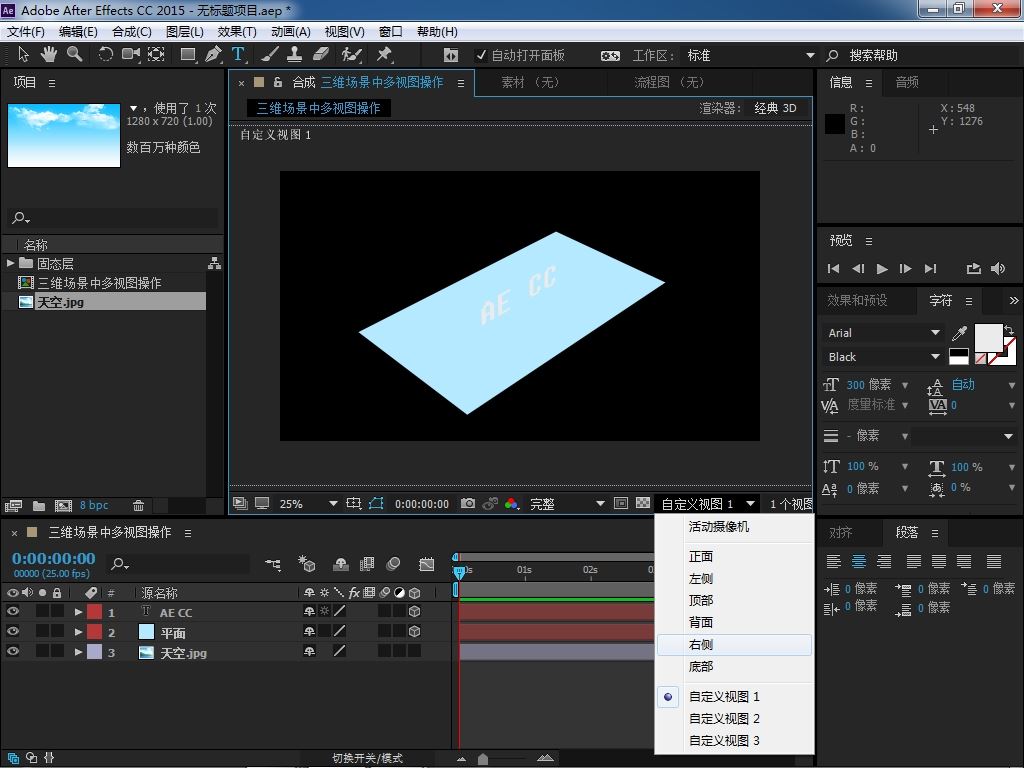Select the Clone Stamp tool
The image size is (1024, 768).
click(295, 55)
